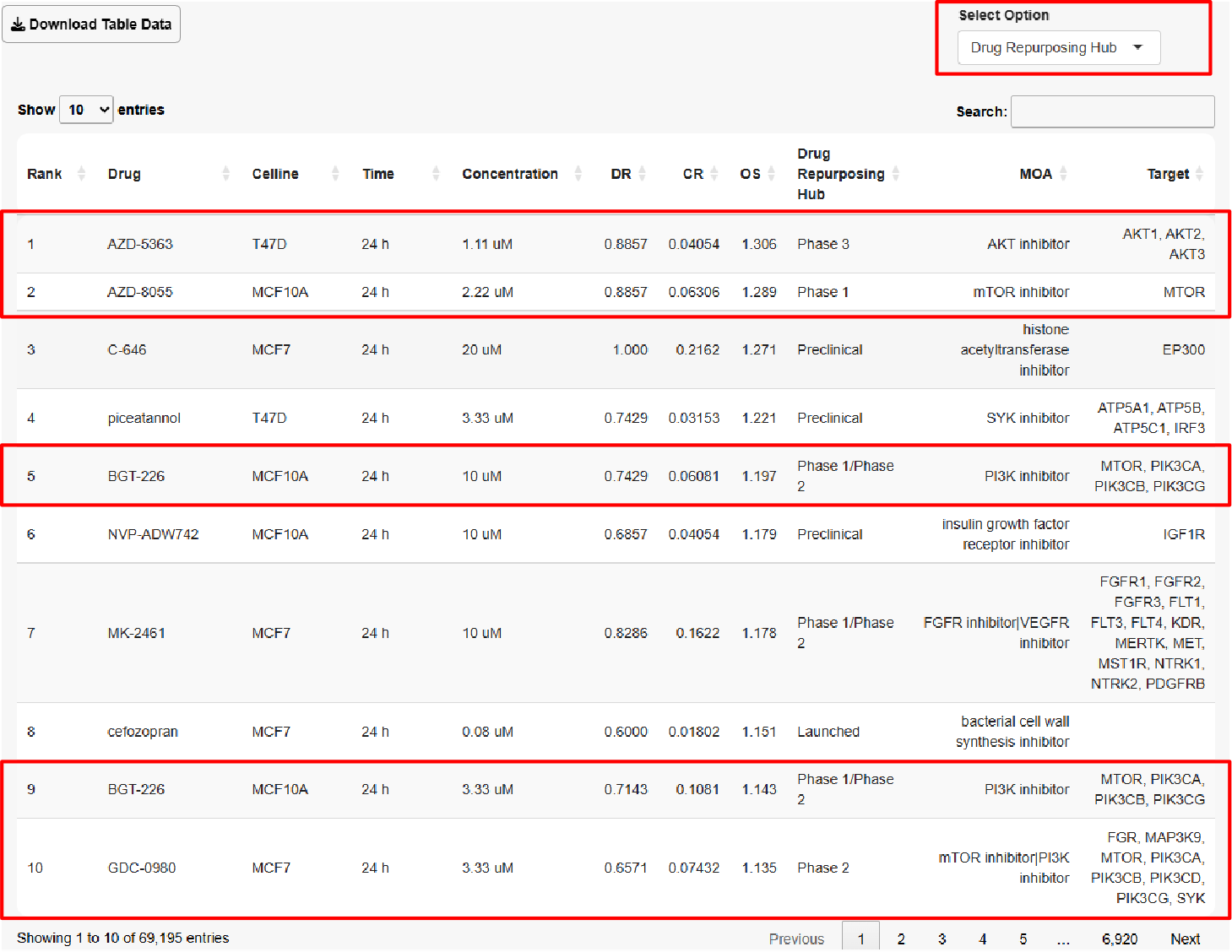Sort by DR column sort arrows
This screenshot has width=1232, height=952.
[643, 174]
